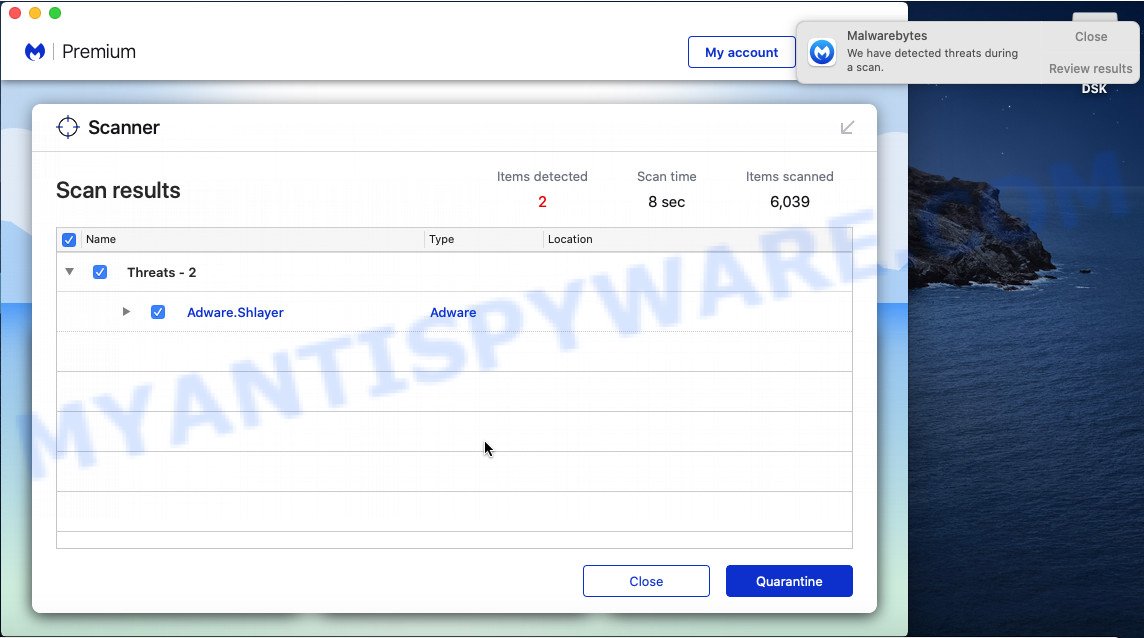Screen dimensions: 1144x638
Task: Uncheck the Threats - 2 group checkbox
Action: pos(100,272)
